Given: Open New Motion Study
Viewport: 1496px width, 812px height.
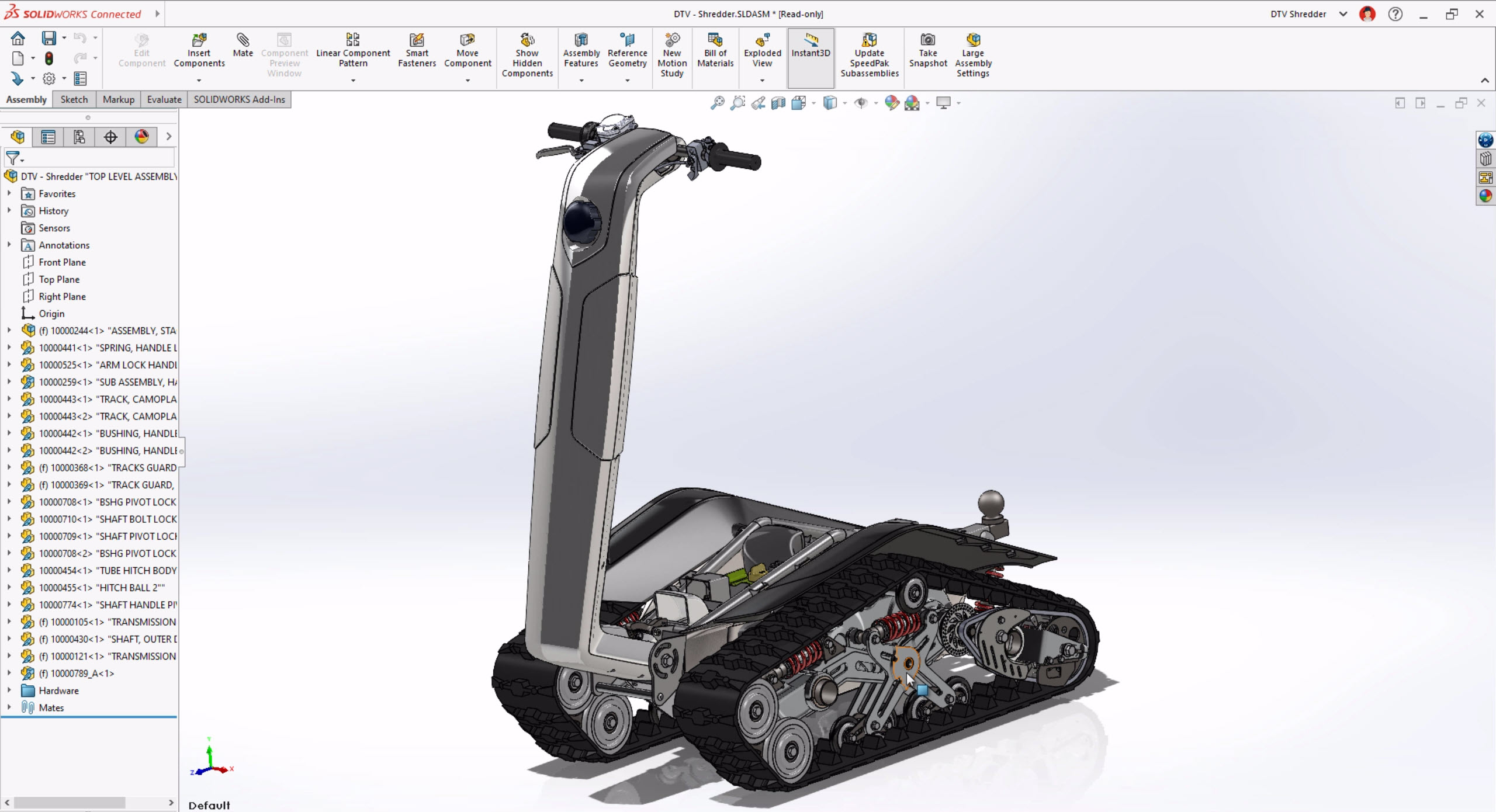Looking at the screenshot, I should pyautogui.click(x=672, y=40).
